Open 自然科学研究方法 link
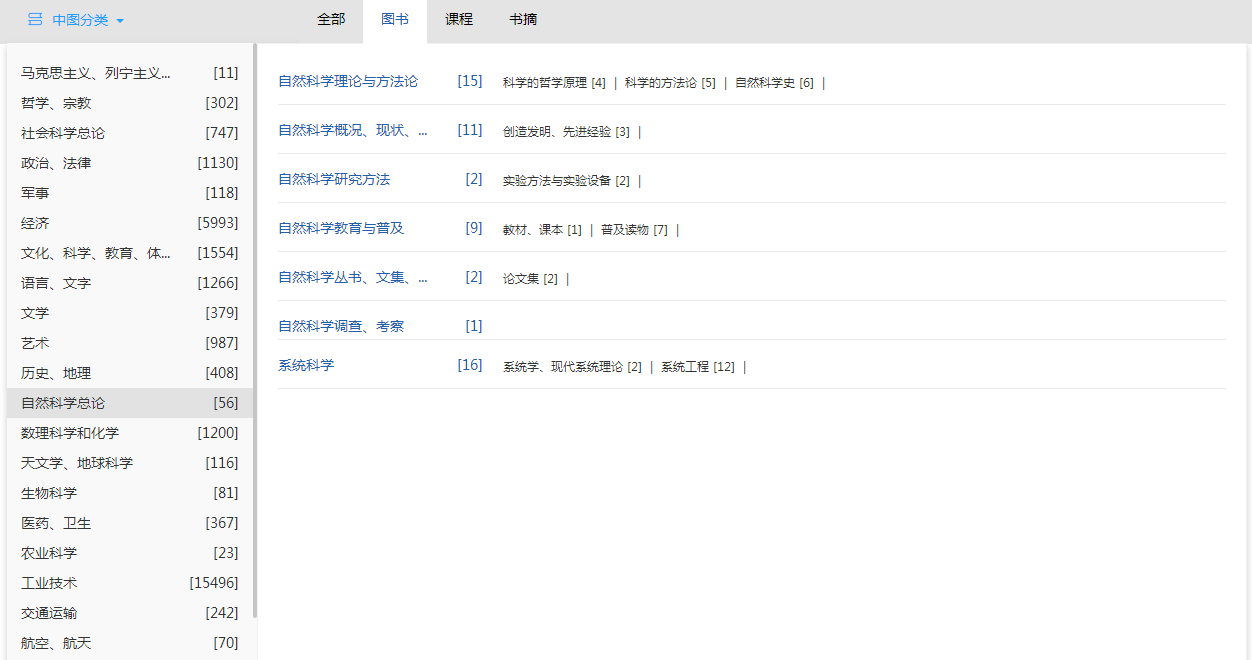Screen dimensions: 1252x660 pos(334,179)
